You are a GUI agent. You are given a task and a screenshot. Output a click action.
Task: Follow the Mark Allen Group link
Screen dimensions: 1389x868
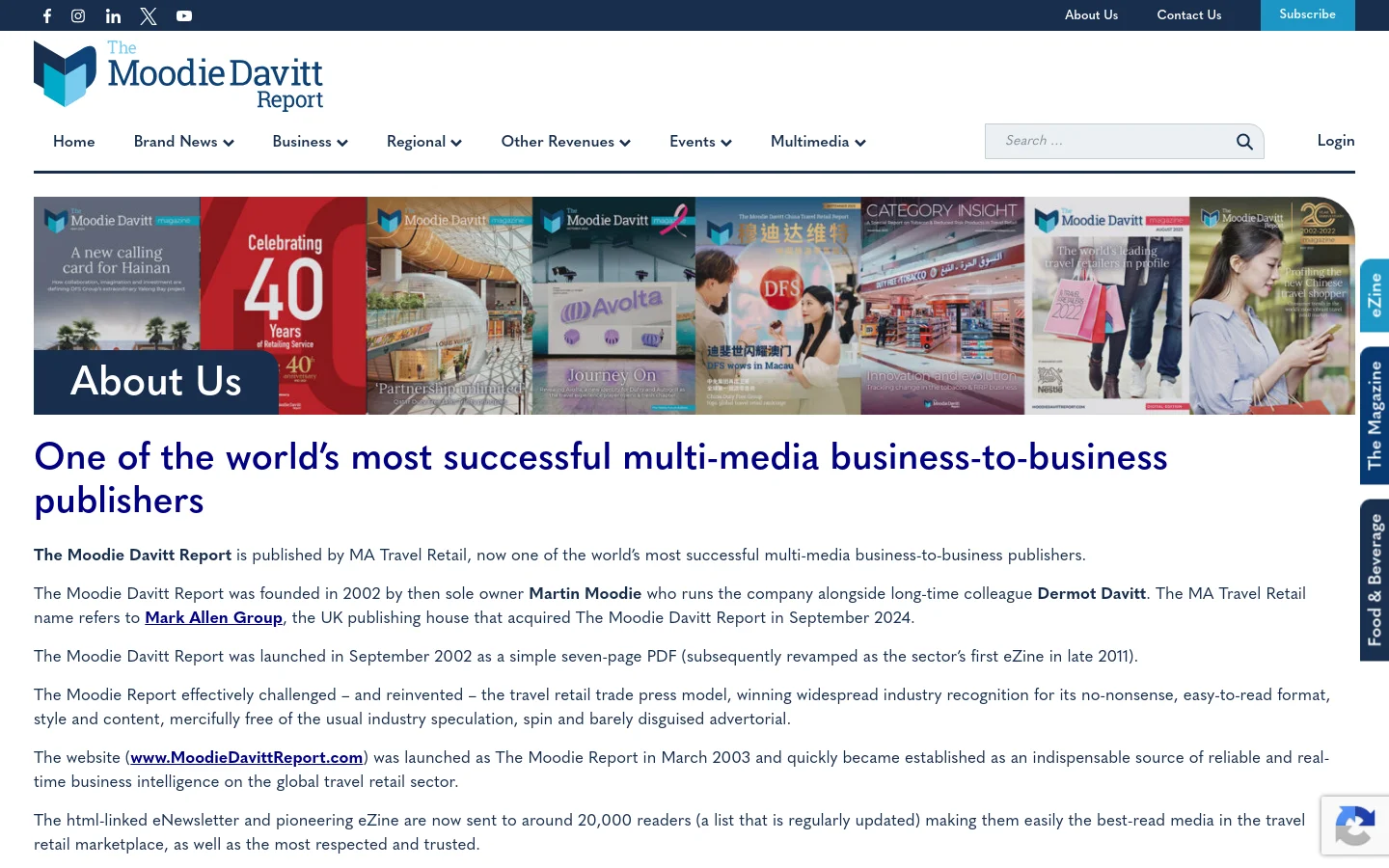[213, 617]
